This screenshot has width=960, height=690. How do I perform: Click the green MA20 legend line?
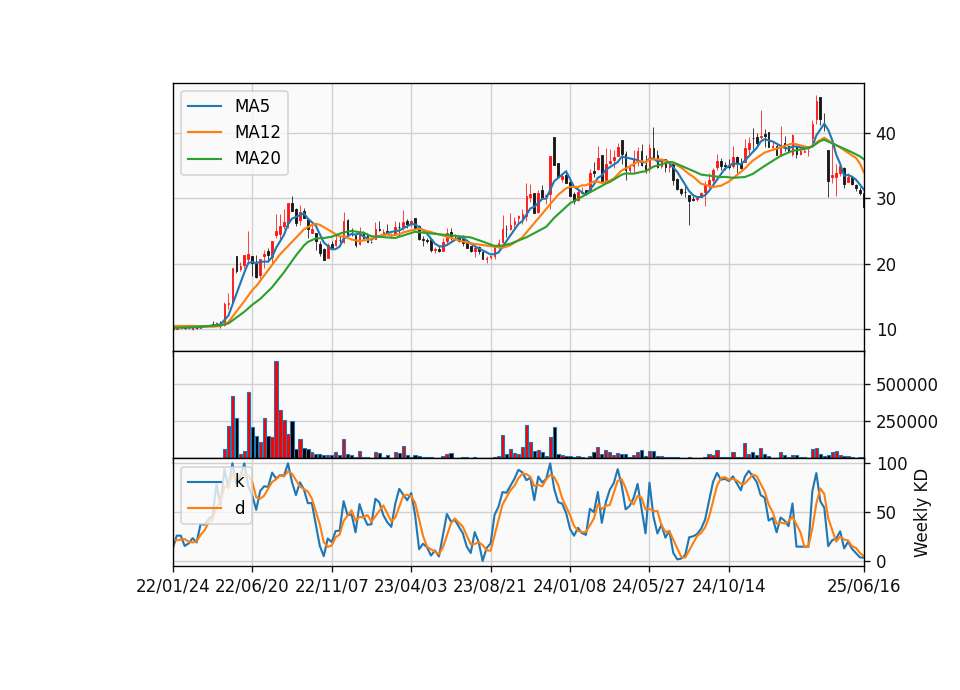tap(204, 159)
